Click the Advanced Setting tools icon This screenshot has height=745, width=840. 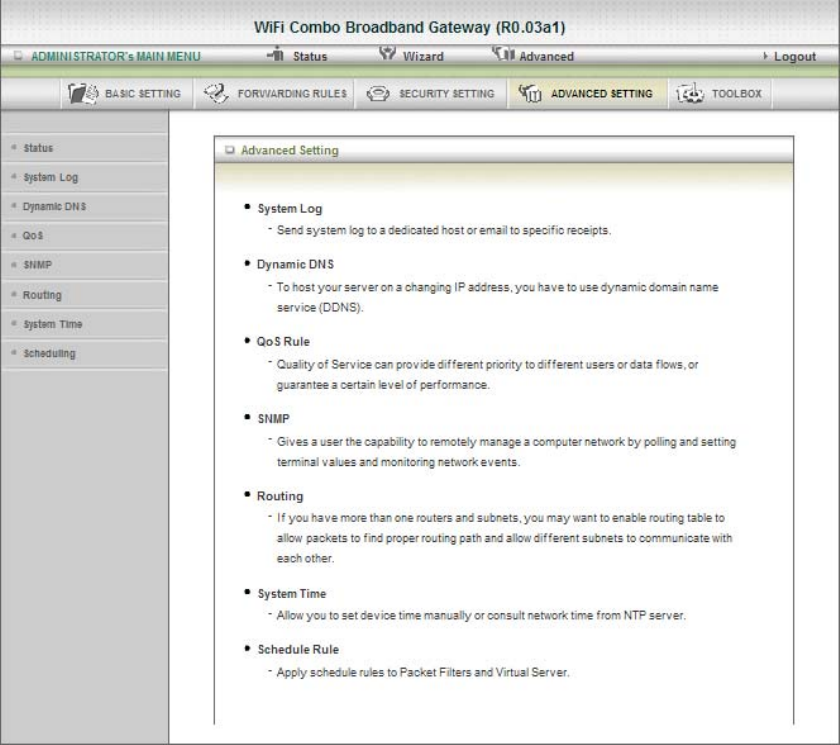tap(530, 94)
